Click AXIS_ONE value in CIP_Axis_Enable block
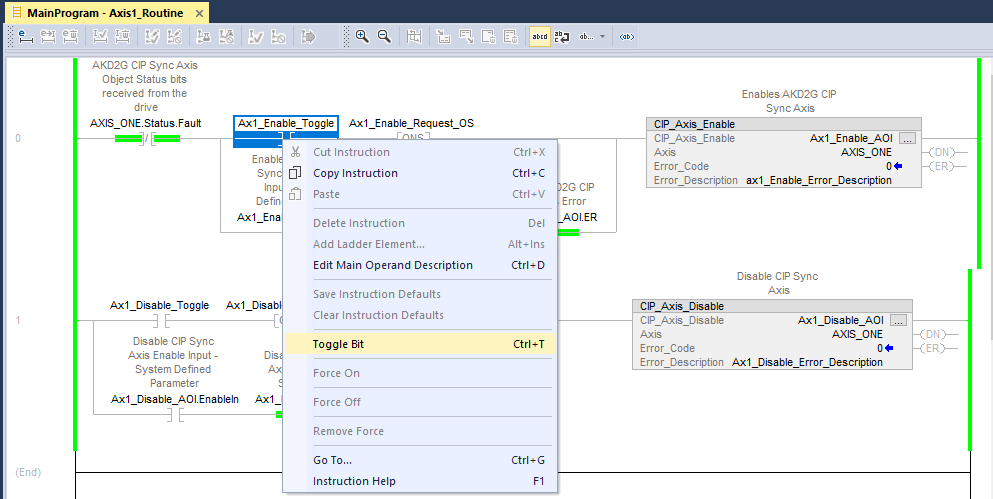Screen dimensions: 993x499 [x=866, y=152]
